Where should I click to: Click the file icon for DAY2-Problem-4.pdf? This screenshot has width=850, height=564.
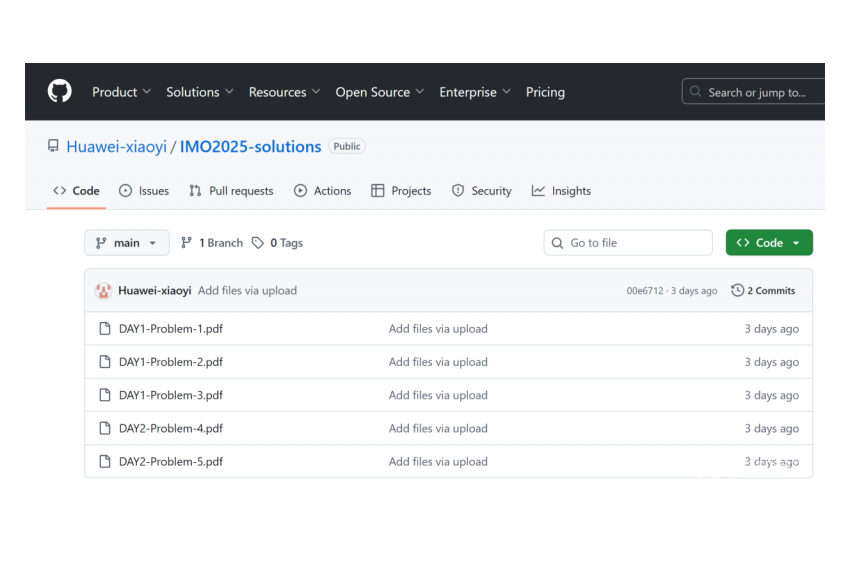105,428
